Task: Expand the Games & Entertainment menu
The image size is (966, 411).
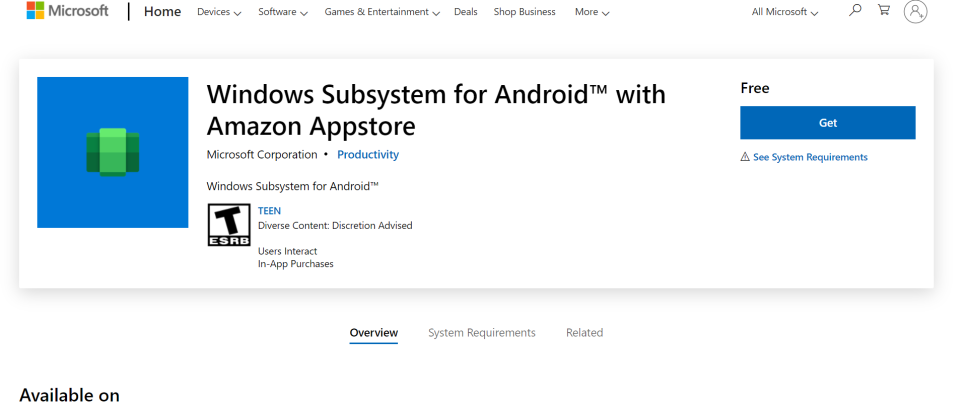Action: click(x=382, y=12)
